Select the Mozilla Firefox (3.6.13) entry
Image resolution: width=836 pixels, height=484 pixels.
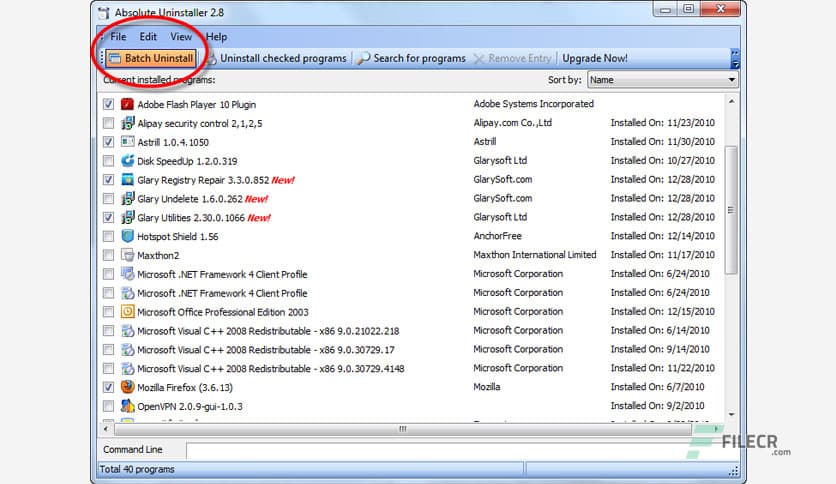click(x=185, y=388)
